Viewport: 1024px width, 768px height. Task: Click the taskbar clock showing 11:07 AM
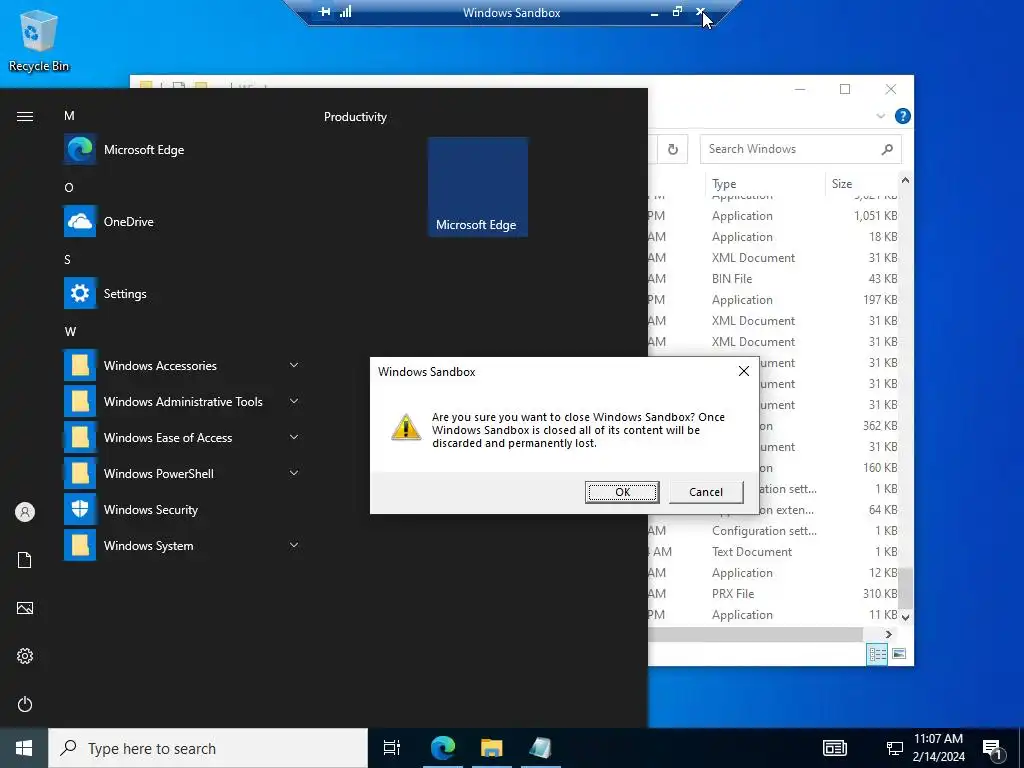click(938, 748)
